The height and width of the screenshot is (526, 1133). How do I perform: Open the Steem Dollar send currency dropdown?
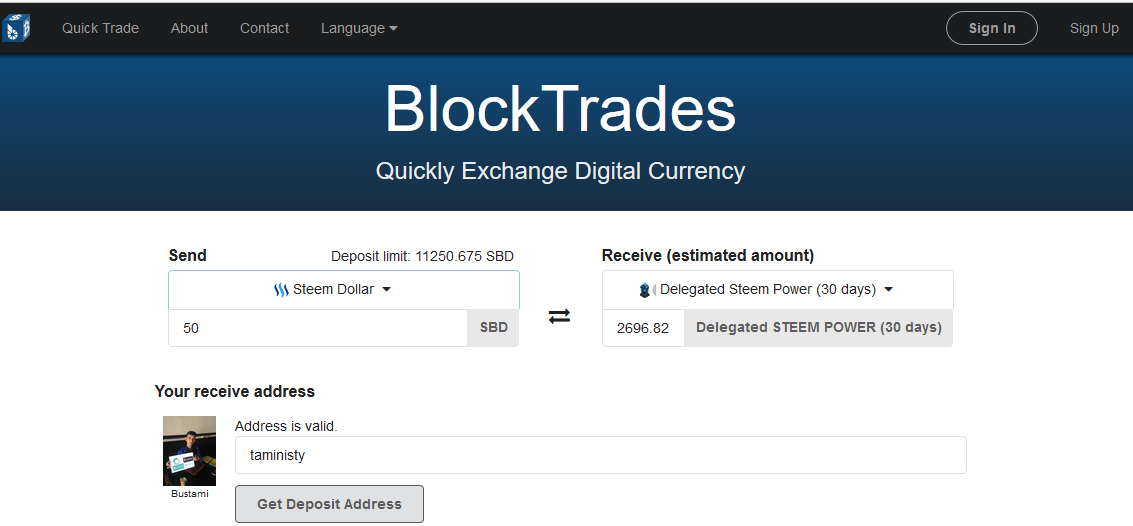[x=344, y=290]
